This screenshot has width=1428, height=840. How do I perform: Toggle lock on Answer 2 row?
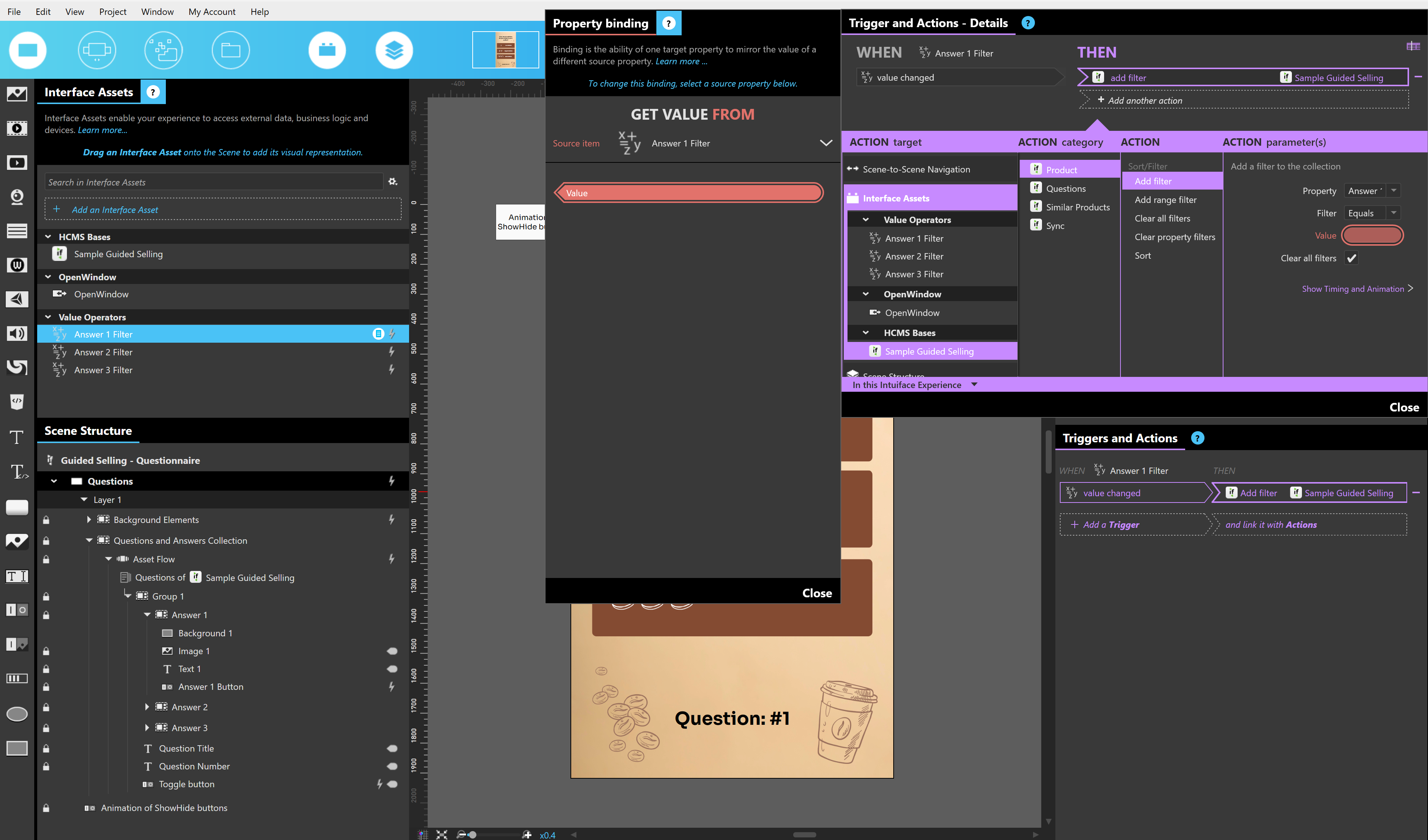coord(46,707)
